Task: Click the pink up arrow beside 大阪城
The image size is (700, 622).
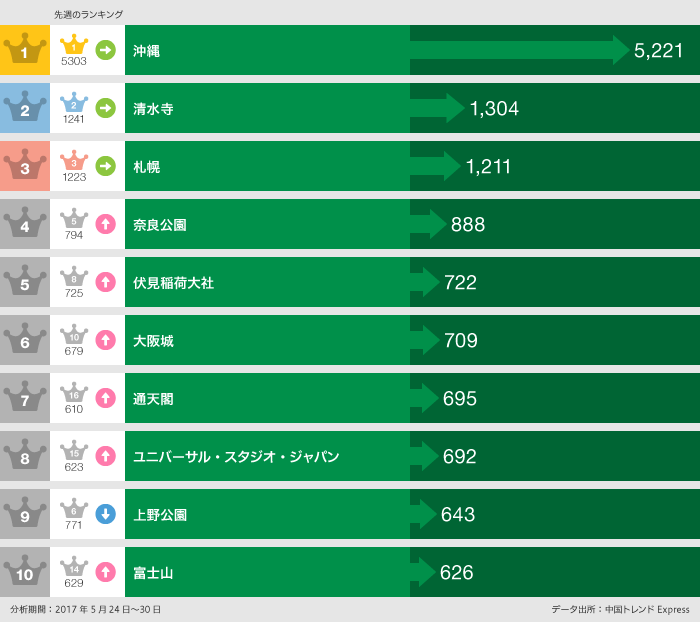Action: (105, 340)
